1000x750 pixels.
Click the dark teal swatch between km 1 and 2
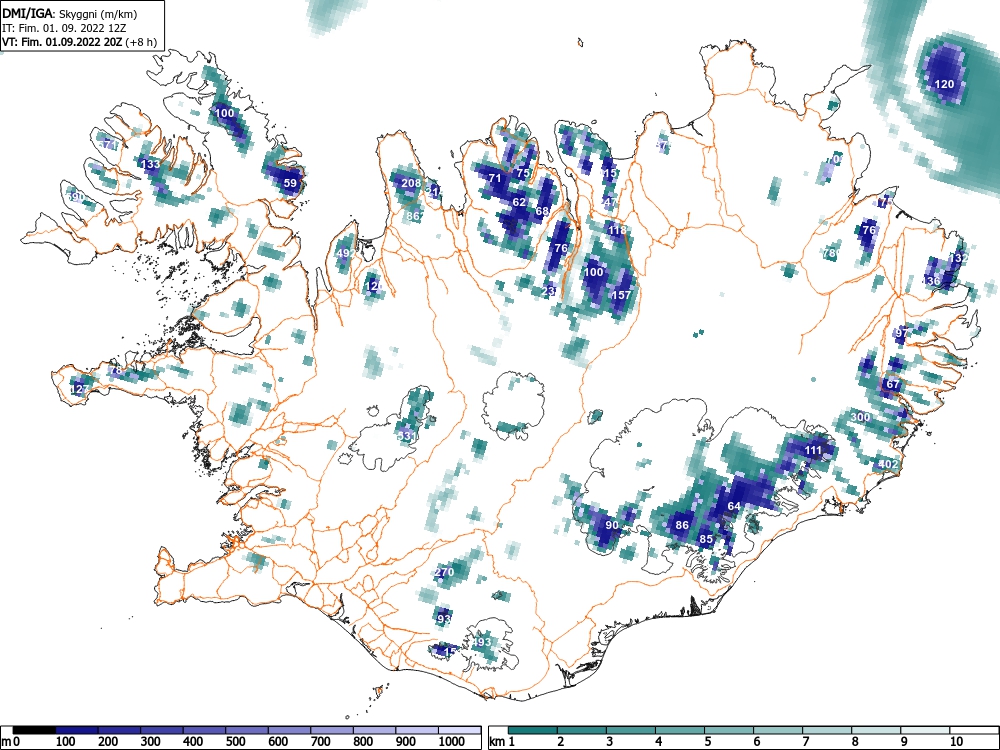point(533,730)
